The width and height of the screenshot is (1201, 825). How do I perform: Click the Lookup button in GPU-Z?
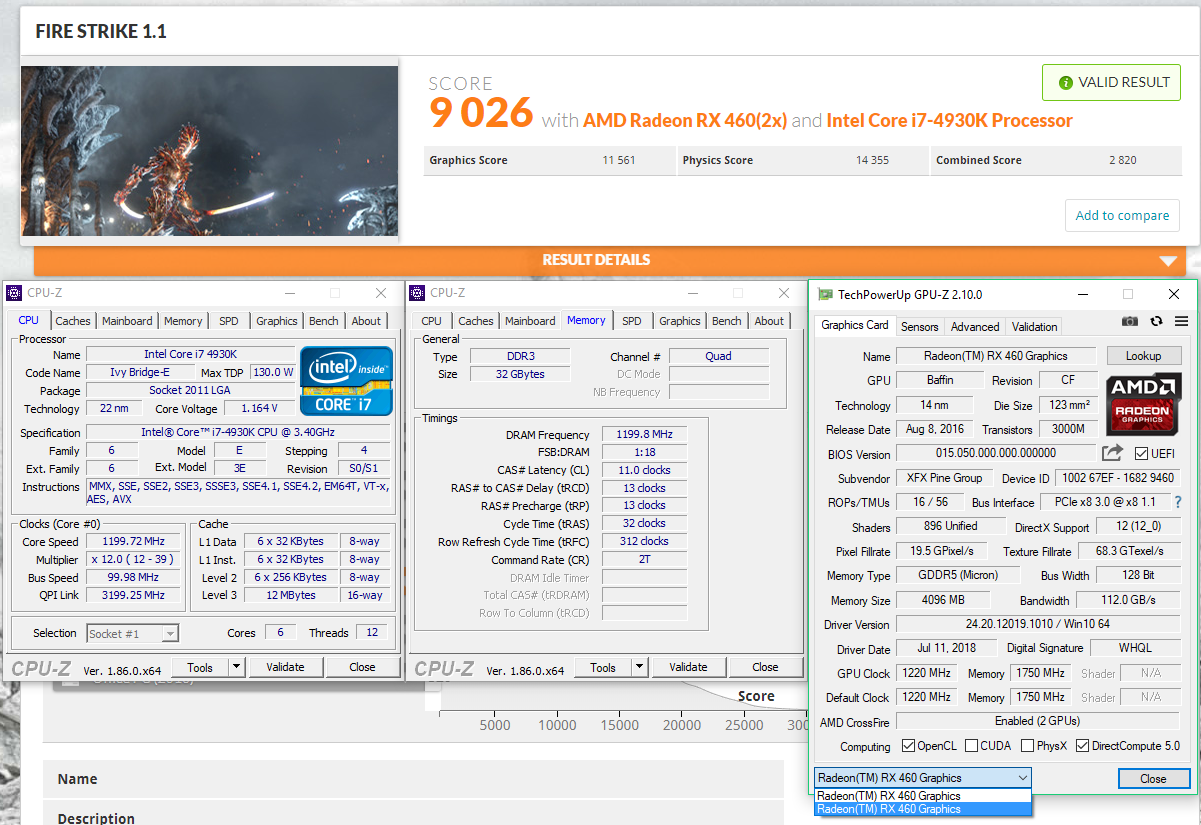pyautogui.click(x=1143, y=356)
